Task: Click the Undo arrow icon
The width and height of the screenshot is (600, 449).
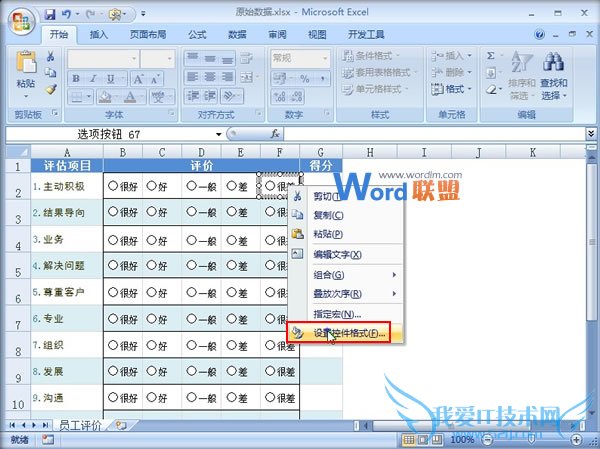Action: (x=66, y=14)
